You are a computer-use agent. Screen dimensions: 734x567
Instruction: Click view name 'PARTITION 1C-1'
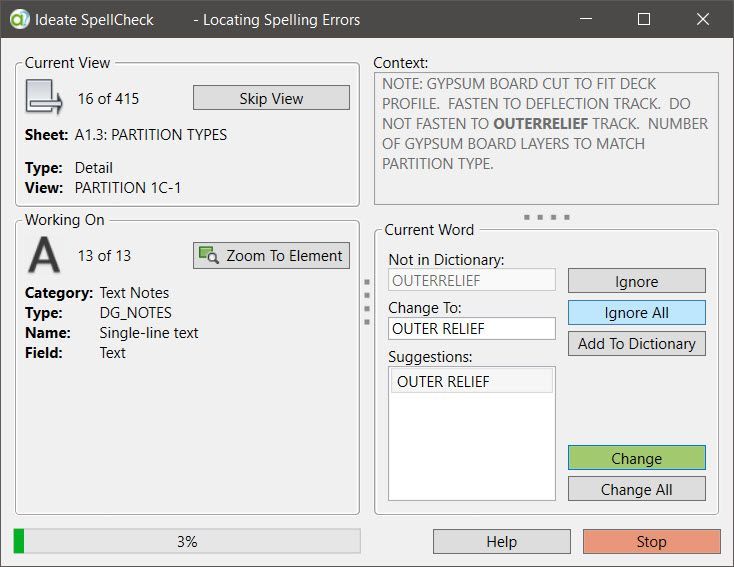(x=128, y=188)
